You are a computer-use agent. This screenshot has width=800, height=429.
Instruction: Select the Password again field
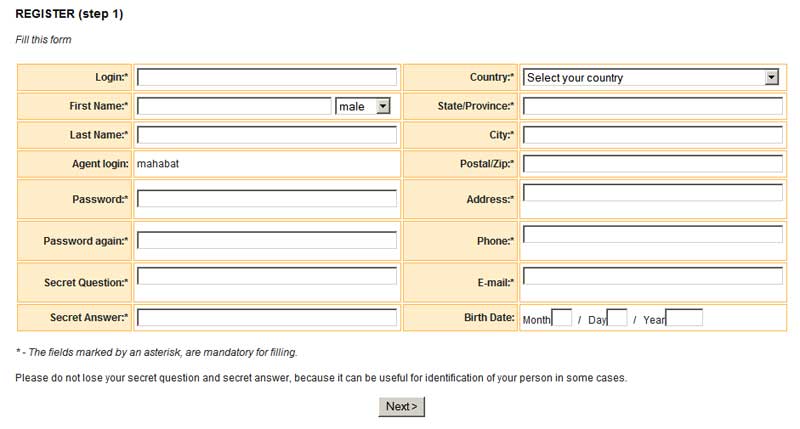266,241
